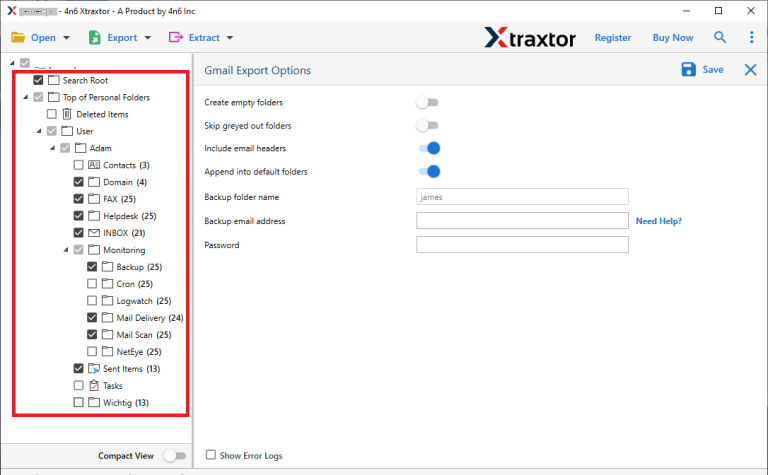
Task: Click the Export menu label
Action: pyautogui.click(x=122, y=38)
